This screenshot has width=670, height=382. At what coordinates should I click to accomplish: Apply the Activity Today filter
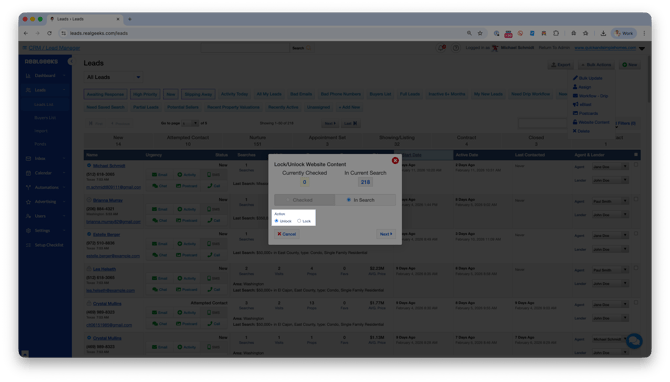[x=234, y=94]
